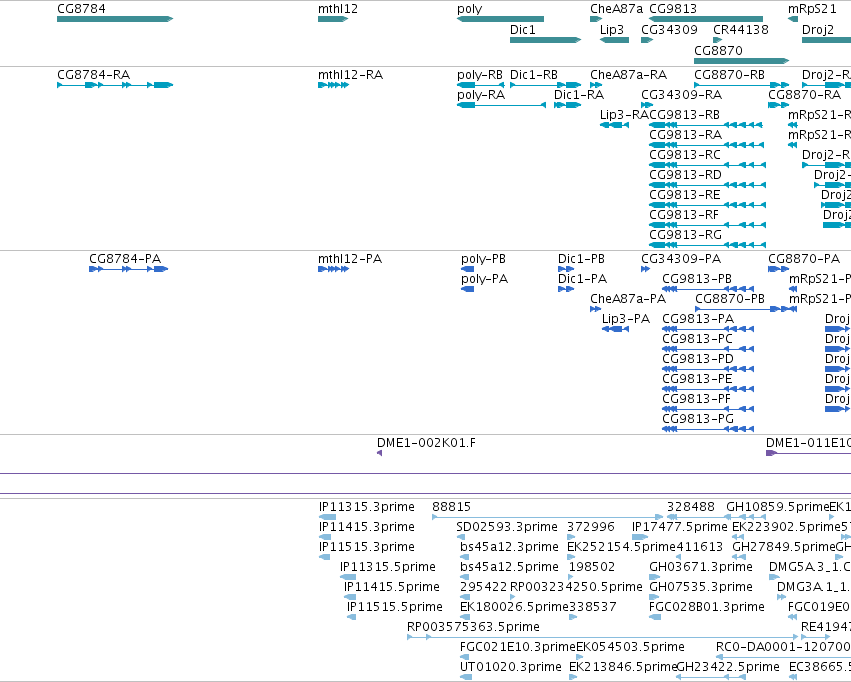Open protein CG9813-PA
Viewport: 851px width, 682px height.
pos(708,329)
